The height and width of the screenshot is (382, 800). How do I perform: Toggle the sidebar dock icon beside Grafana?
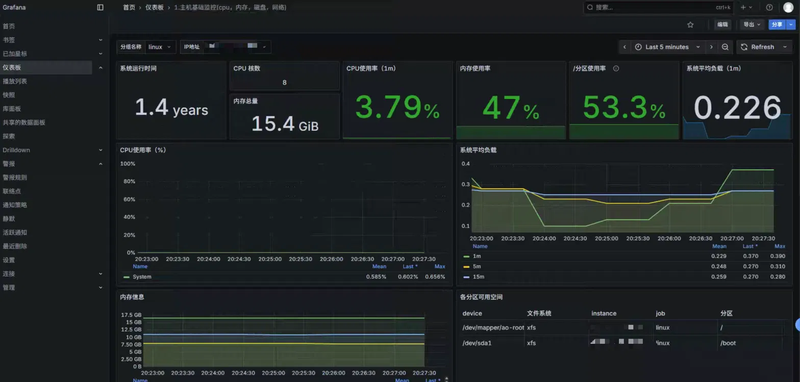(100, 8)
